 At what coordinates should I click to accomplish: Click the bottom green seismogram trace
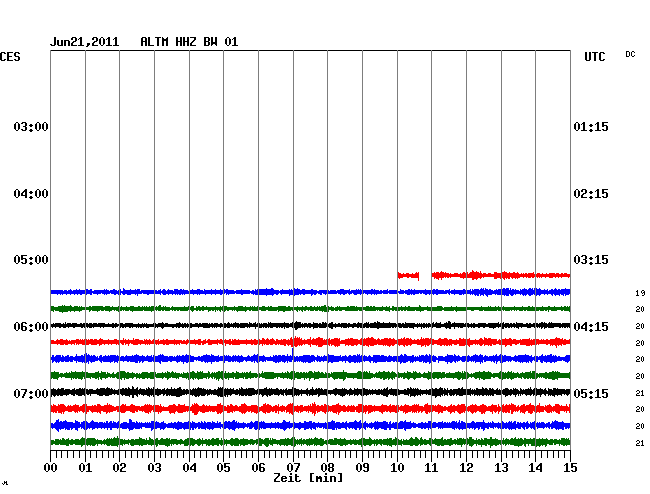click(x=310, y=442)
